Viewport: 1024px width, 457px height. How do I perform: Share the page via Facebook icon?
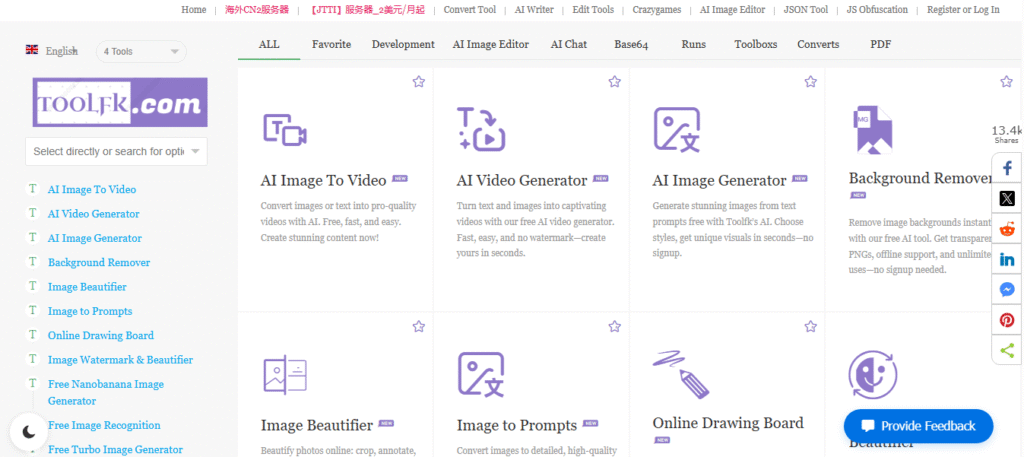(x=1007, y=168)
